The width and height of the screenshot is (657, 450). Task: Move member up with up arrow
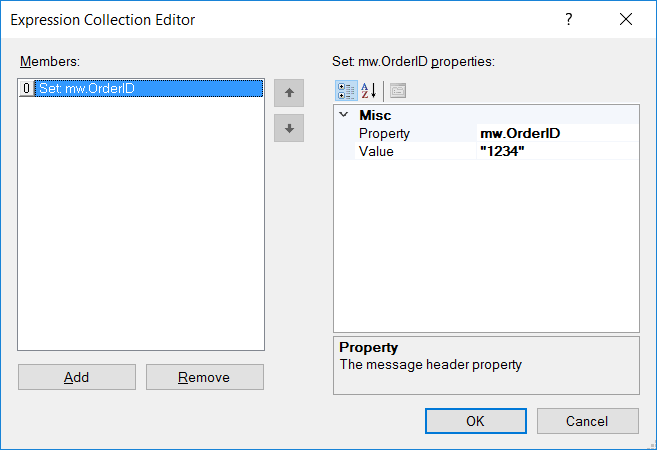tap(289, 93)
